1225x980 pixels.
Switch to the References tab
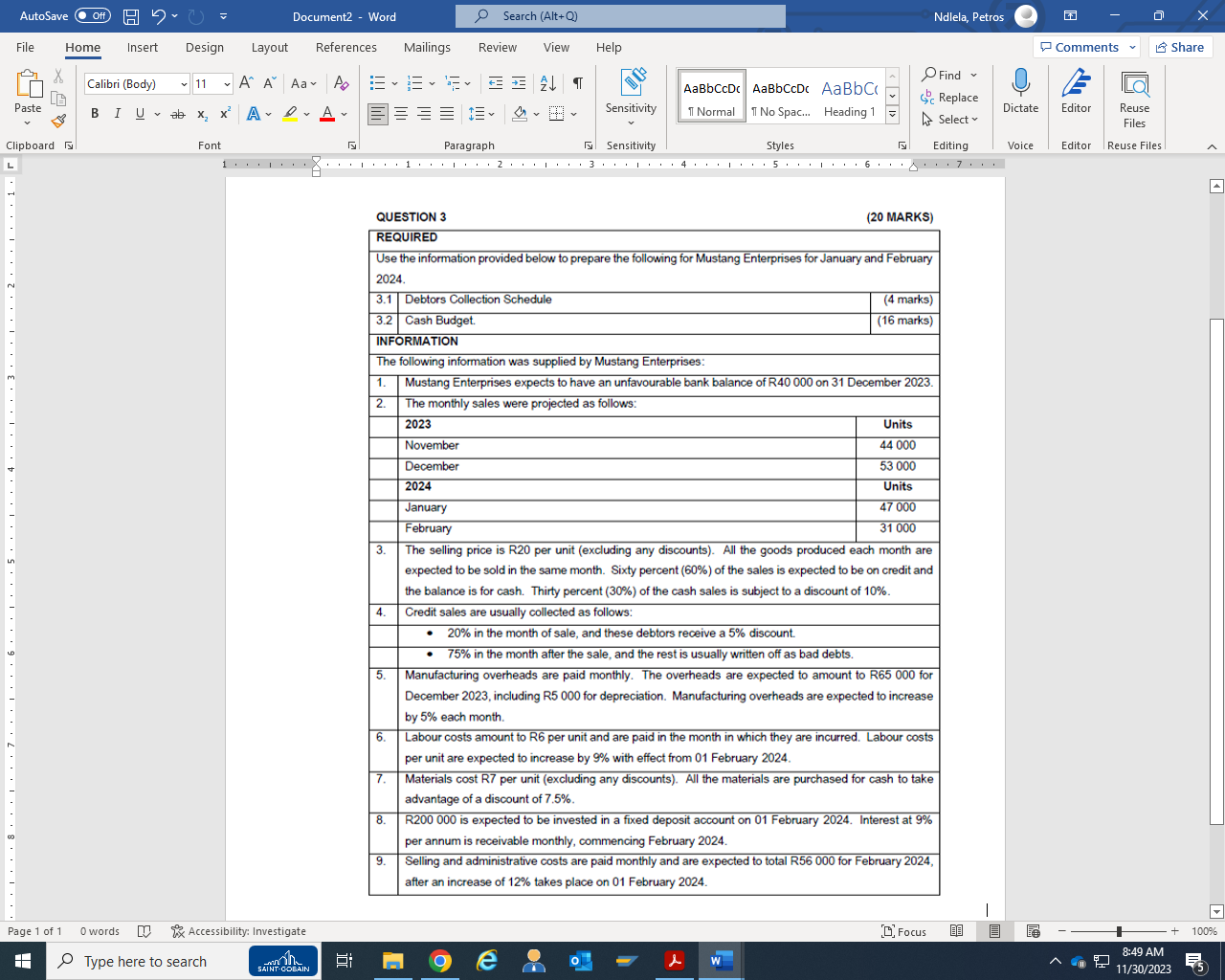[346, 47]
